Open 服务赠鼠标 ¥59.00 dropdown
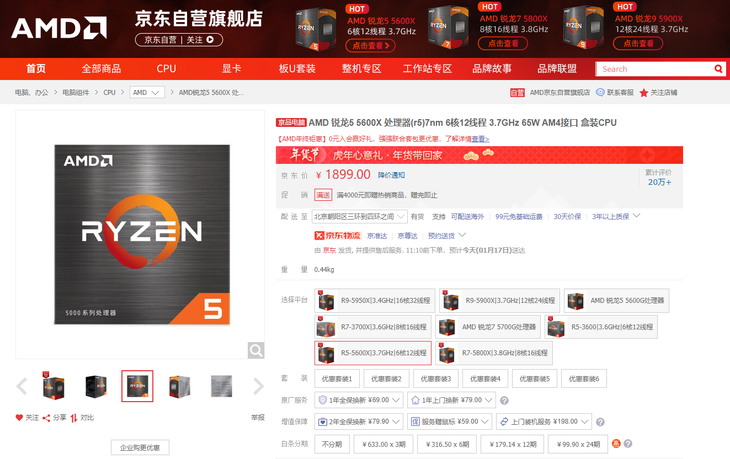 449,421
